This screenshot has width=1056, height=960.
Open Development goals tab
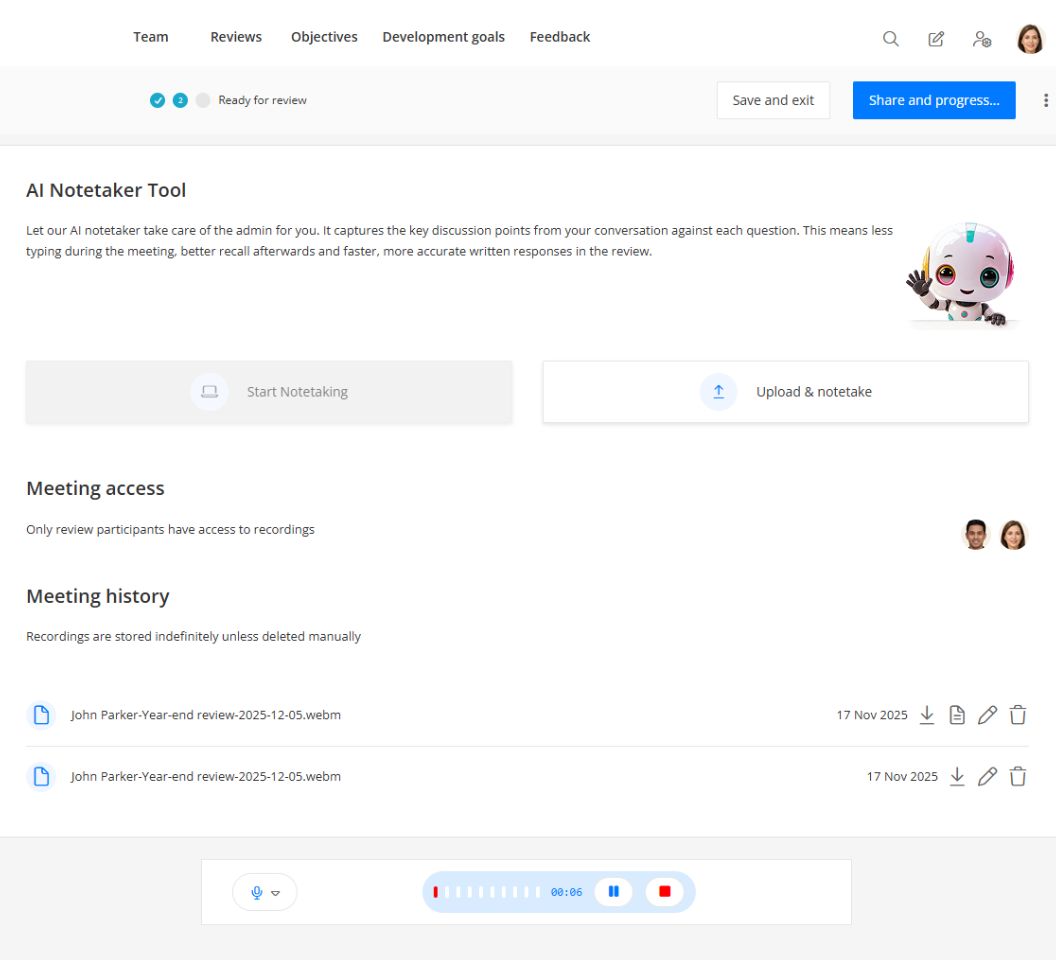(x=443, y=37)
